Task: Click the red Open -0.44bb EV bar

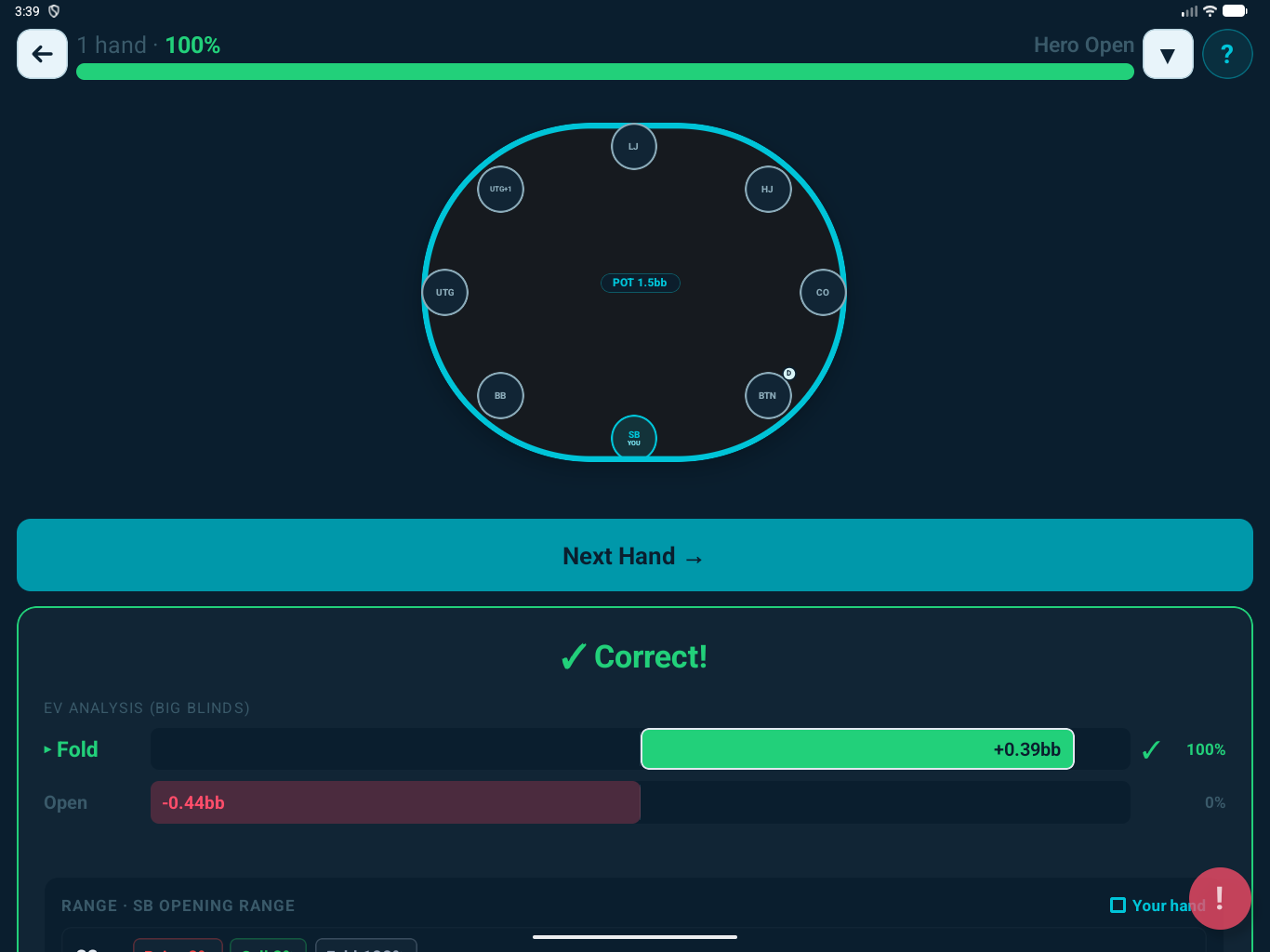Action: tap(395, 802)
